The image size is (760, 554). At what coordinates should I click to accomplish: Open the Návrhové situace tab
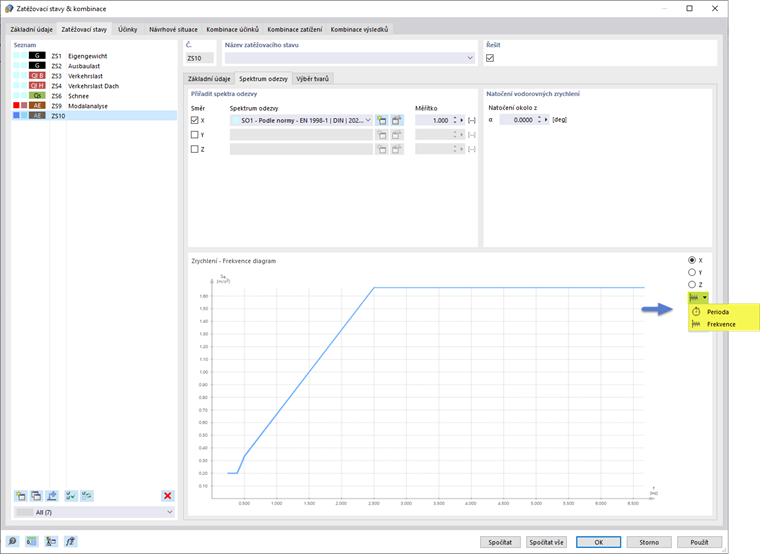pyautogui.click(x=174, y=30)
